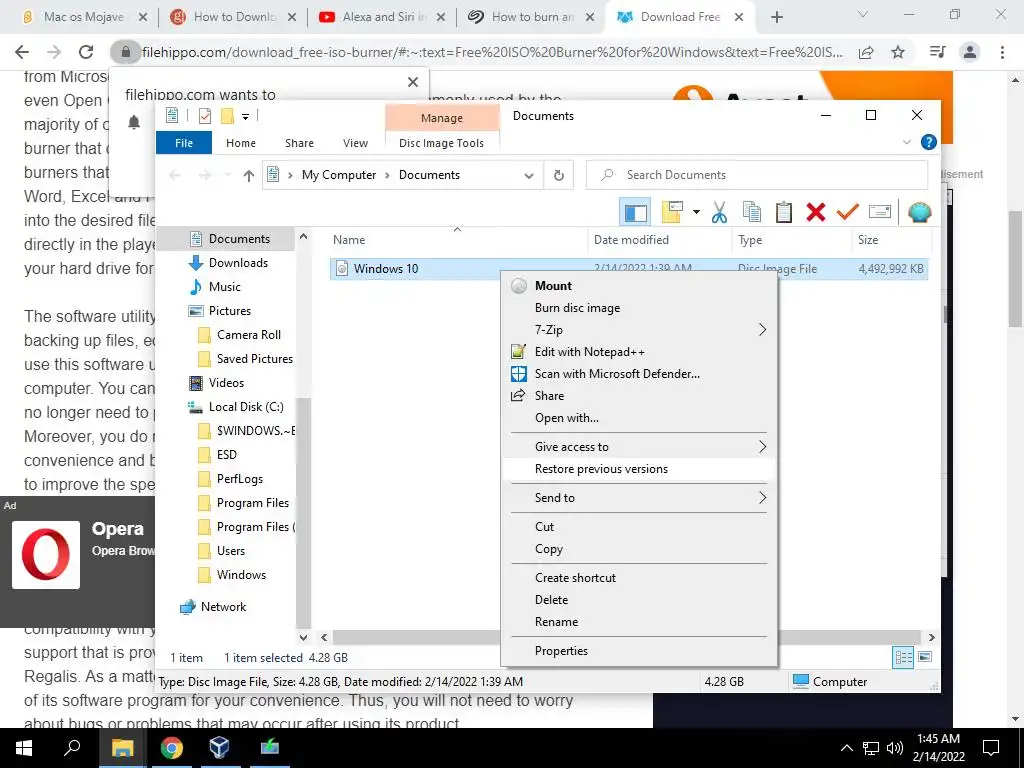Open the File ribbon tab
Viewport: 1024px width, 768px height.
[184, 142]
